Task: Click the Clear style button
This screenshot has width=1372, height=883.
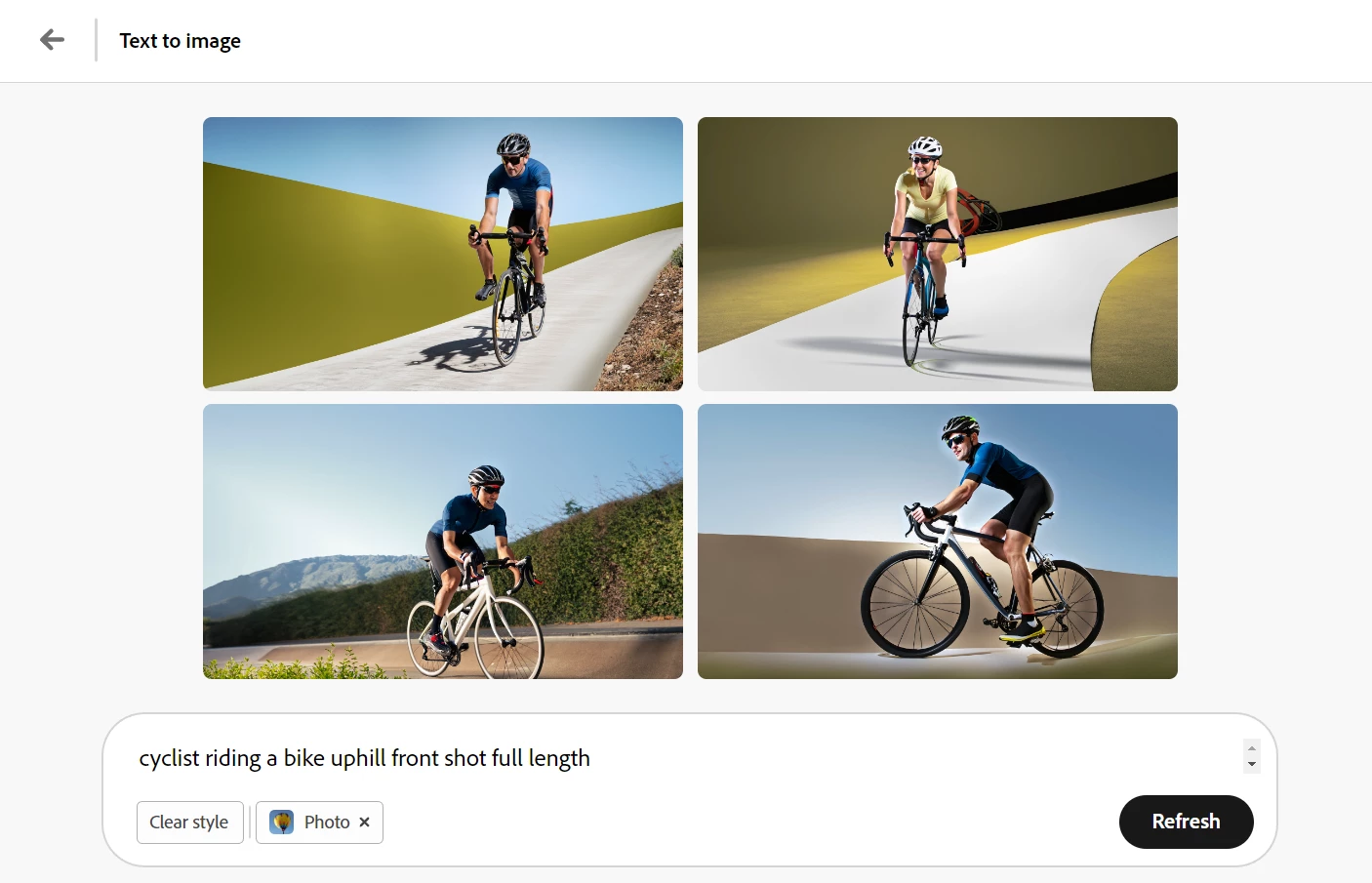Action: pos(189,823)
